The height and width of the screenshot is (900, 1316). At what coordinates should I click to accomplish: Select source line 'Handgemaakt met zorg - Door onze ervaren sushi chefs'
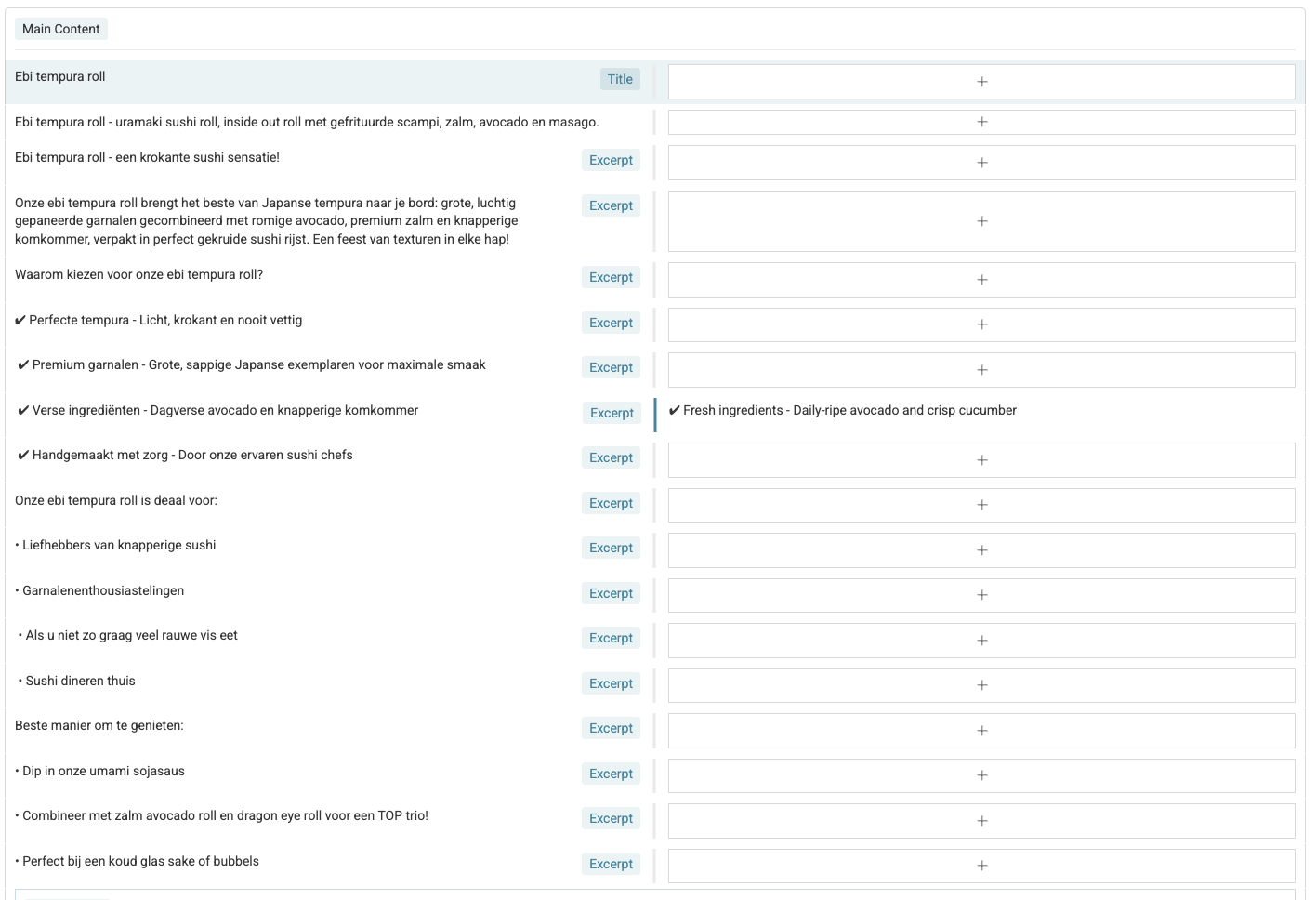tap(185, 455)
